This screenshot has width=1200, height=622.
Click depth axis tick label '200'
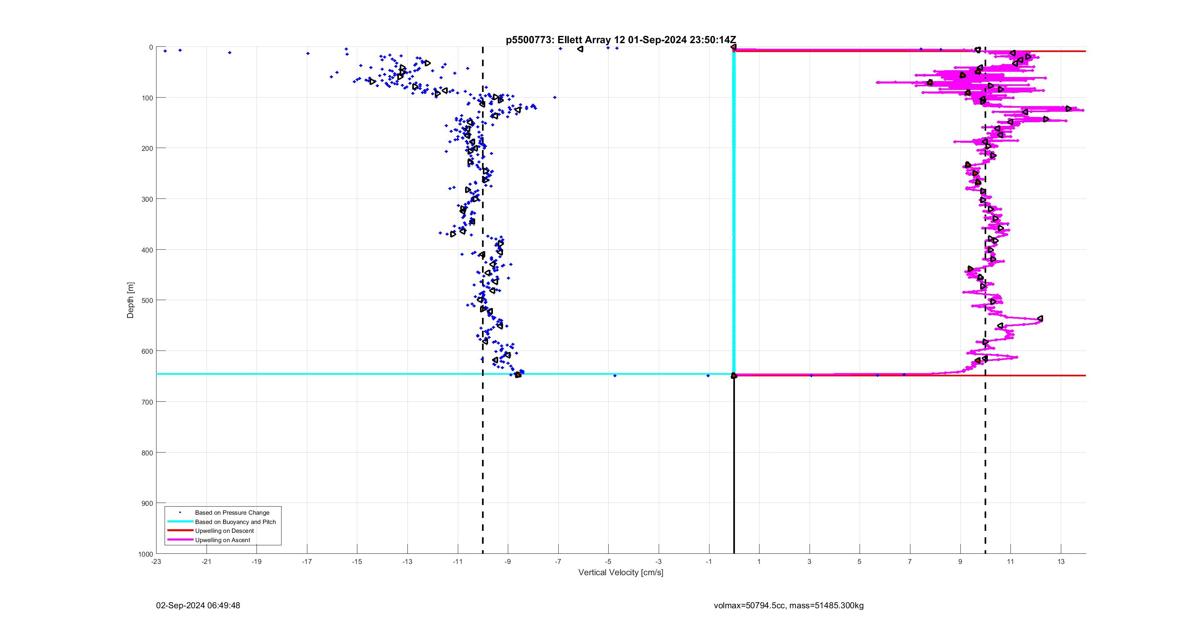point(146,148)
